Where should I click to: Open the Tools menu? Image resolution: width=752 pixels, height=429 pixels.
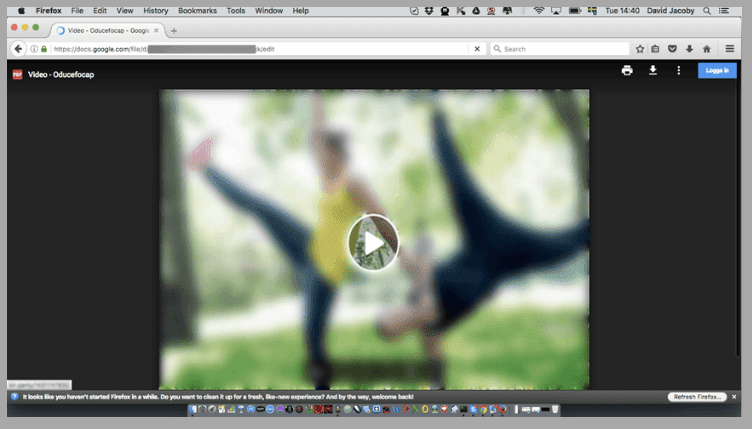pyautogui.click(x=236, y=10)
